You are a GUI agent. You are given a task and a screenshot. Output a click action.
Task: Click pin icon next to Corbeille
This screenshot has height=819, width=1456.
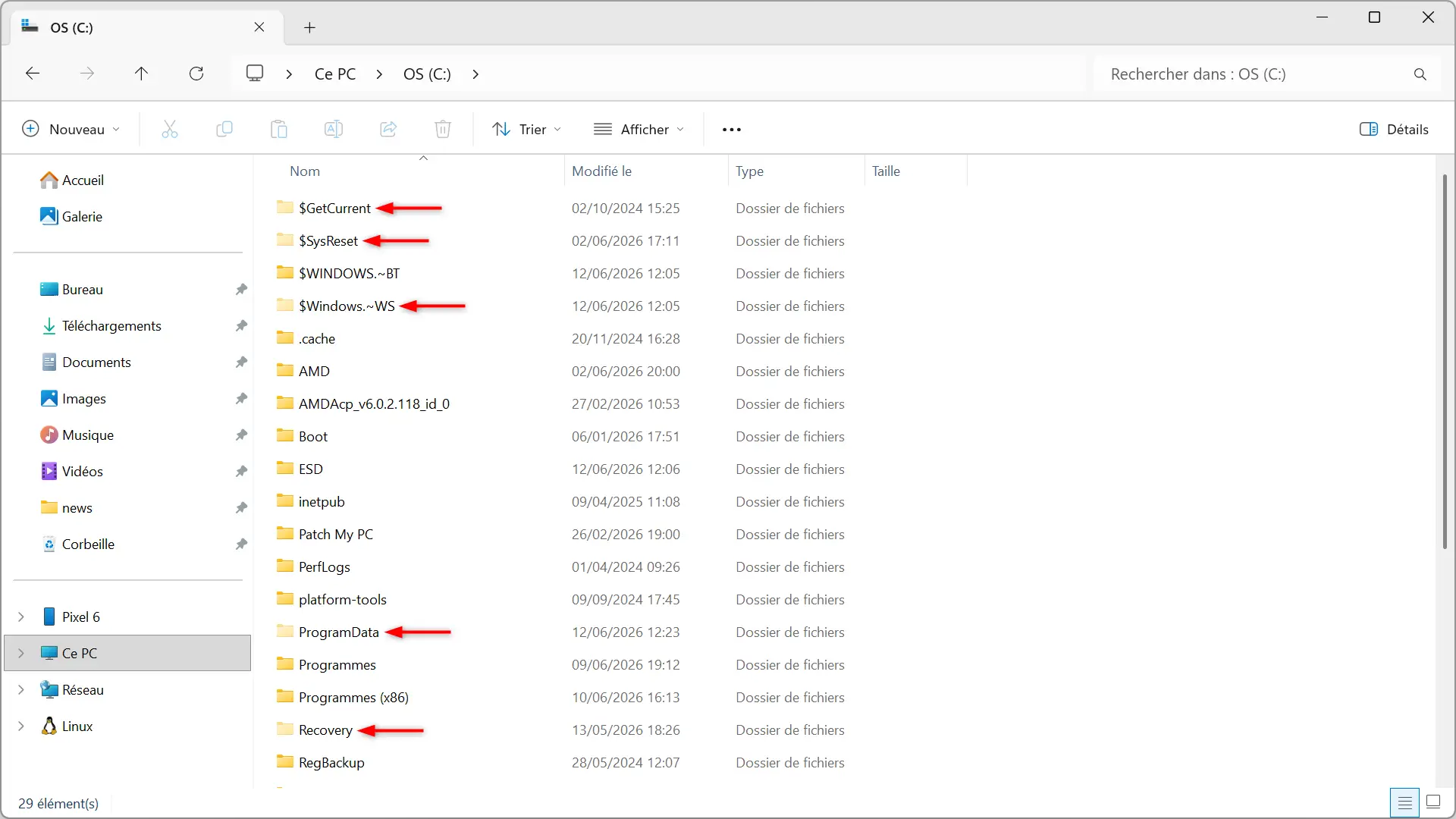pos(241,544)
